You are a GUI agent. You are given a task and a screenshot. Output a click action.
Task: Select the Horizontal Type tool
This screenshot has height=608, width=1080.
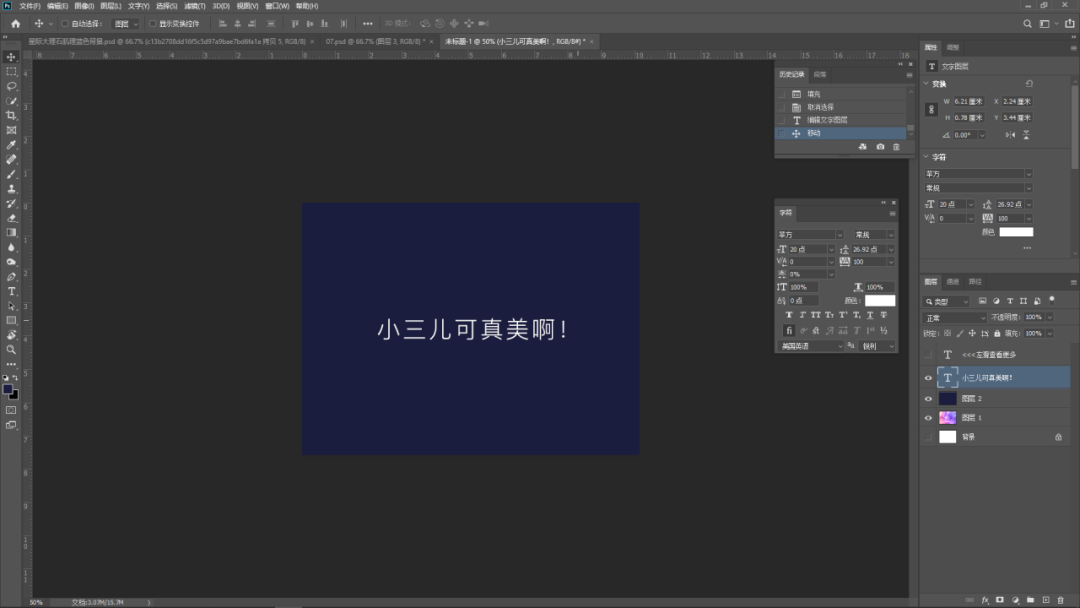click(x=12, y=291)
